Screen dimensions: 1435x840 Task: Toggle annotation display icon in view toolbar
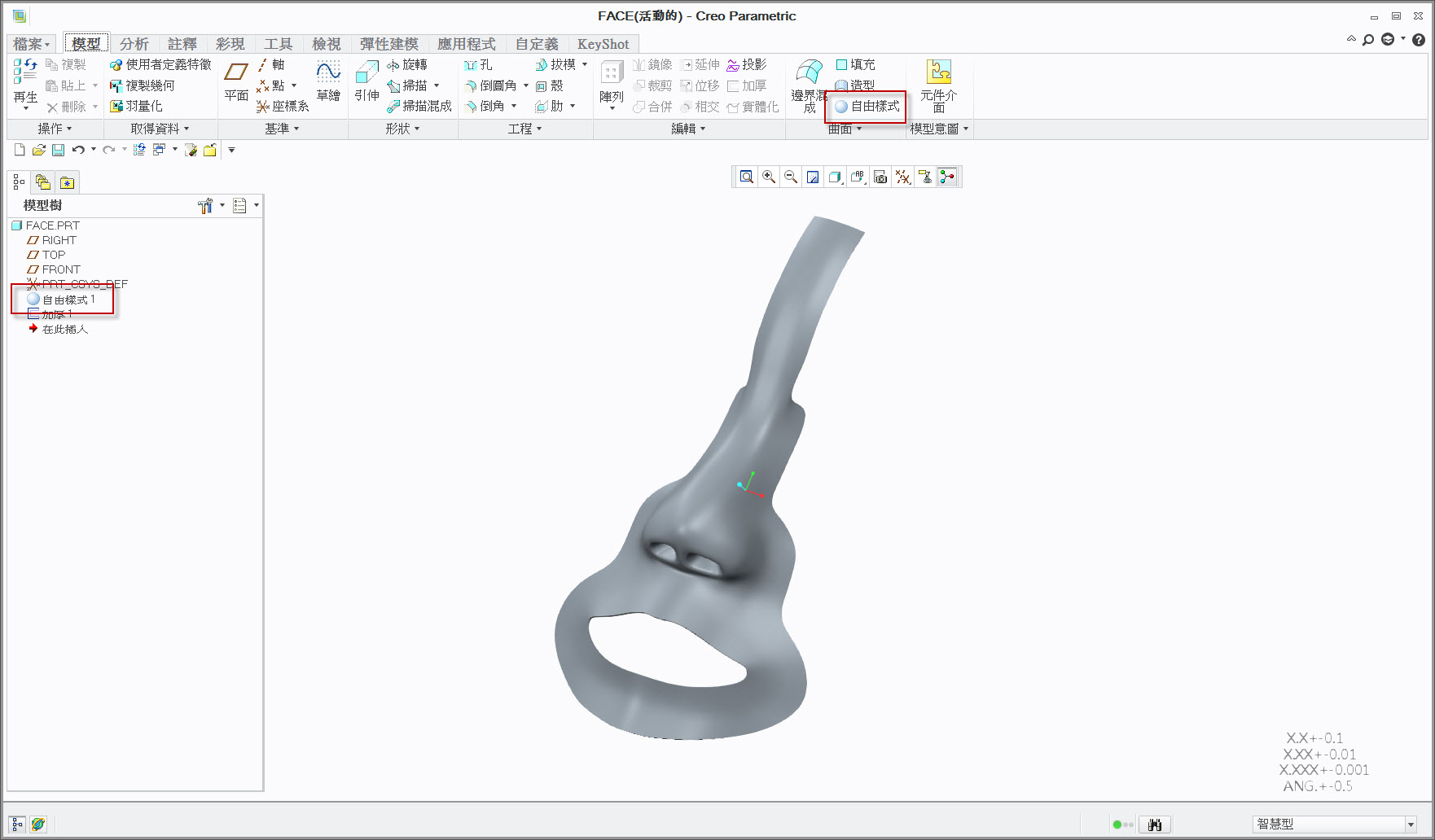925,177
